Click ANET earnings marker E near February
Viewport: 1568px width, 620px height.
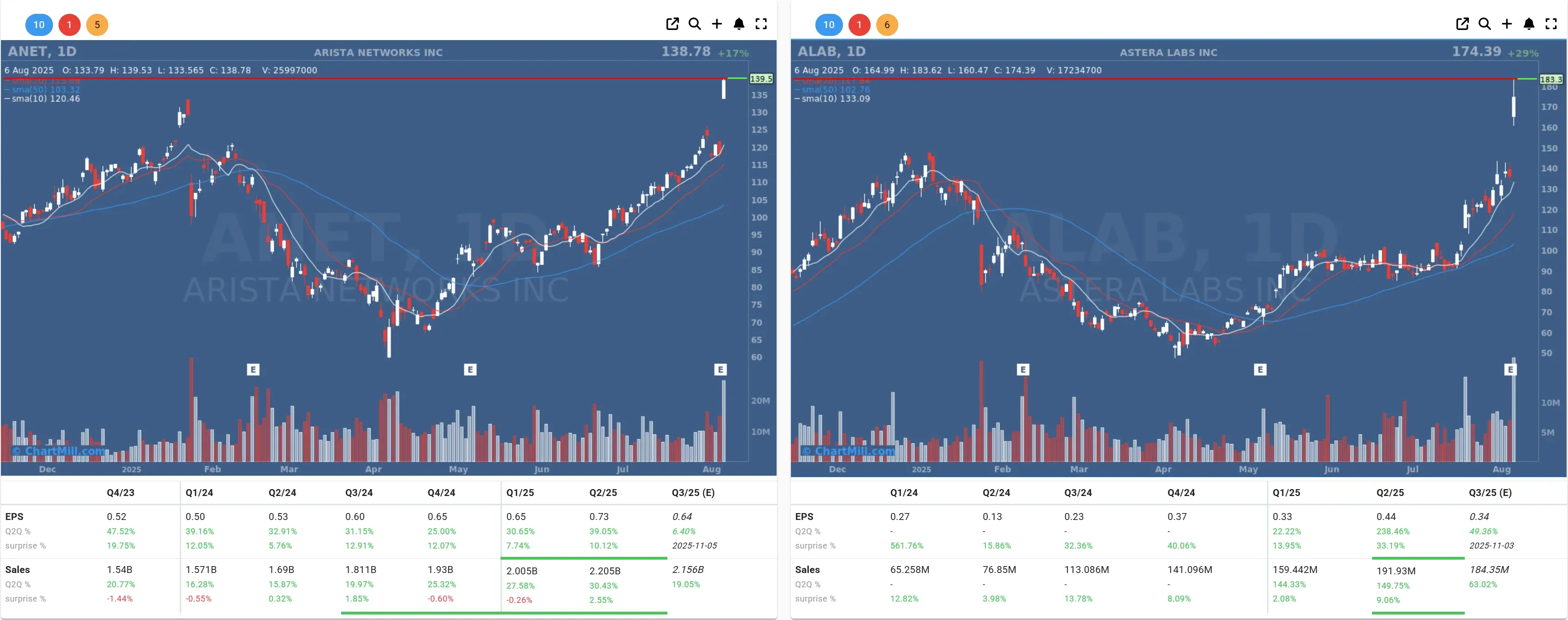[253, 369]
